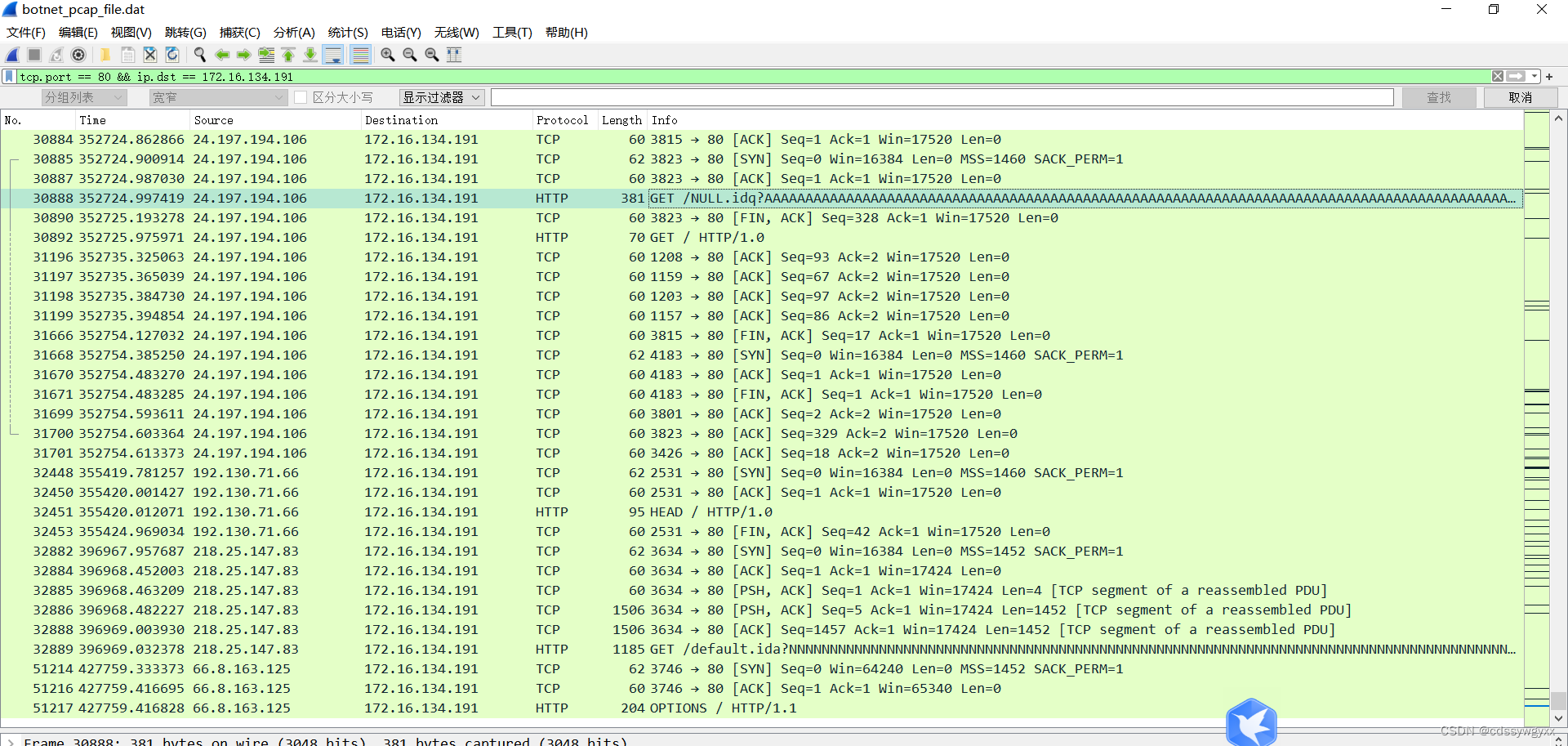Open capture options gear icon
Viewport: 1568px width, 746px height.
pos(78,55)
